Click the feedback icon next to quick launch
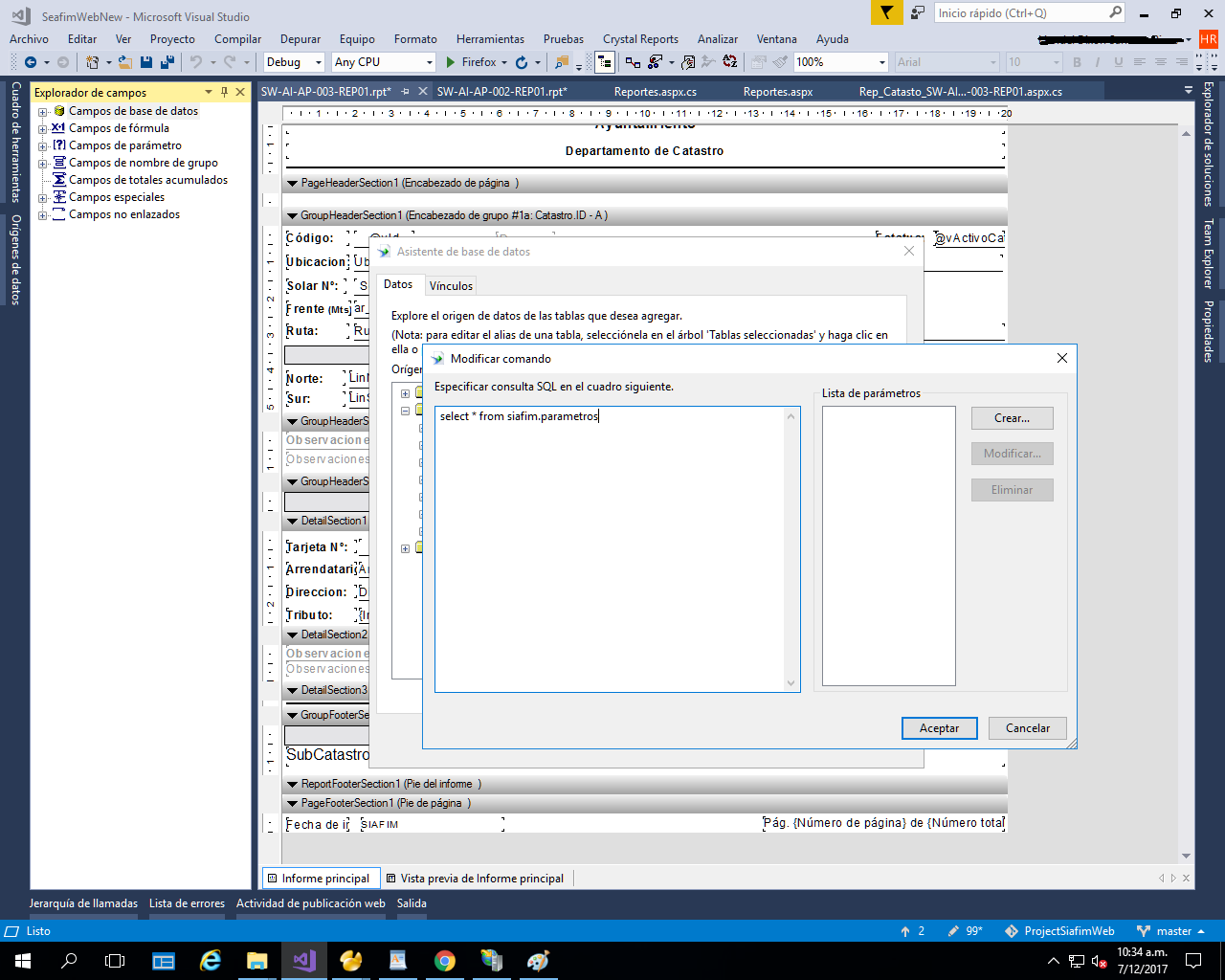1225x980 pixels. pyautogui.click(x=918, y=12)
